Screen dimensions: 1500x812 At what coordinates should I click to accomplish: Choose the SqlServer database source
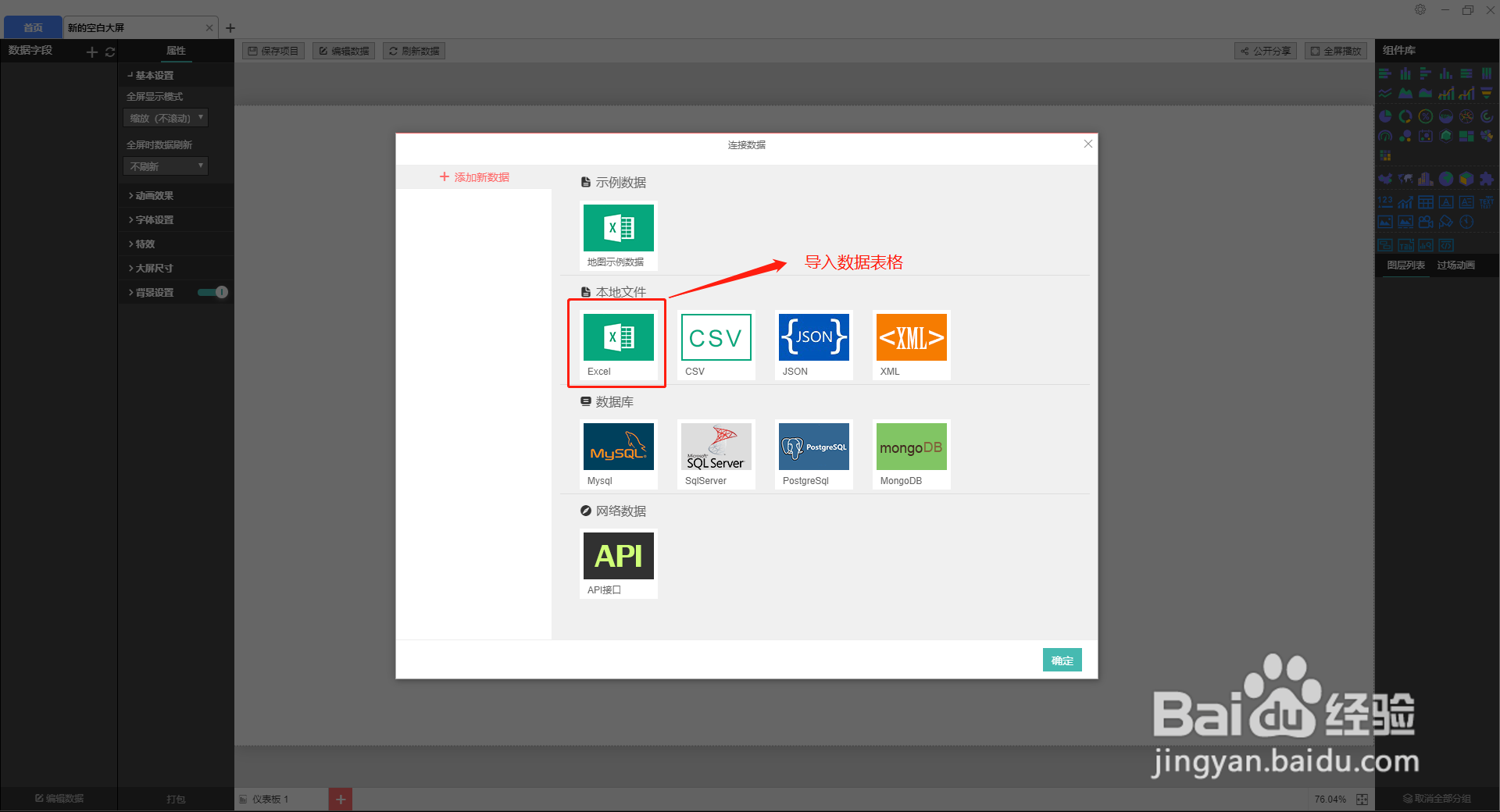click(x=716, y=454)
